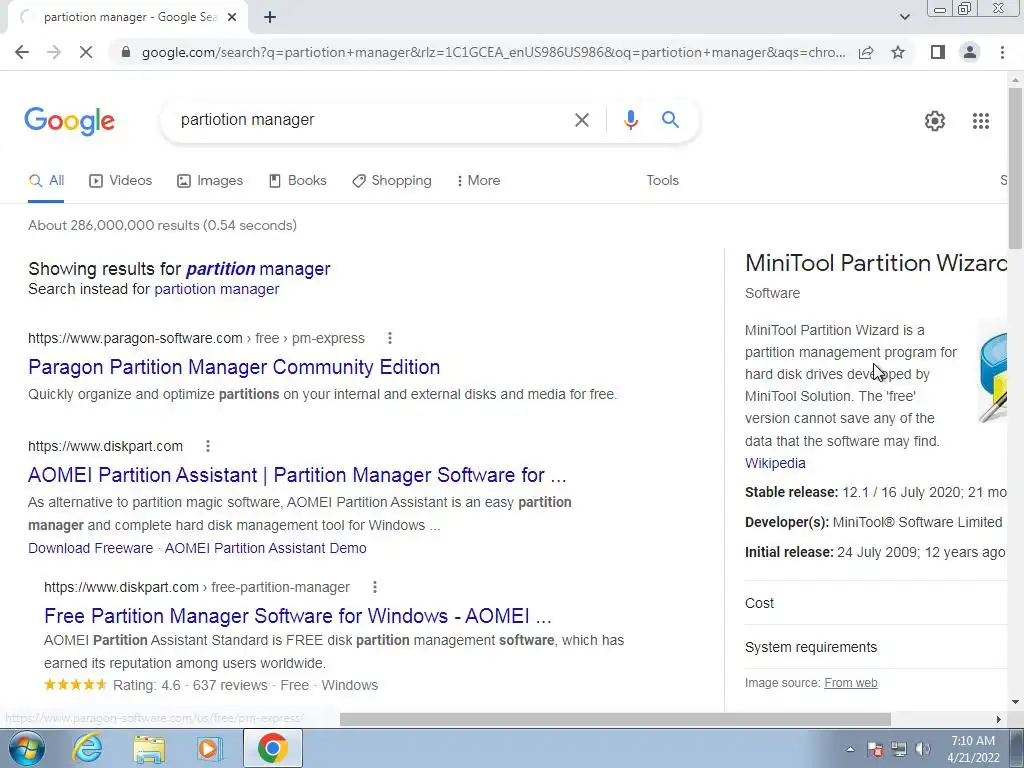Click into the Google search field
The height and width of the screenshot is (768, 1024).
[x=372, y=120]
